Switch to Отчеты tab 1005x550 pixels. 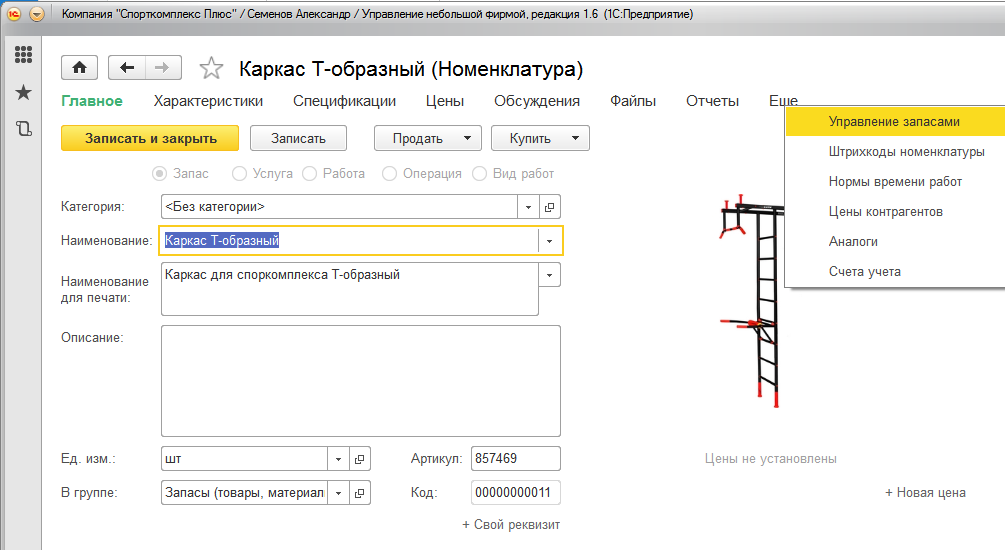pyautogui.click(x=712, y=101)
